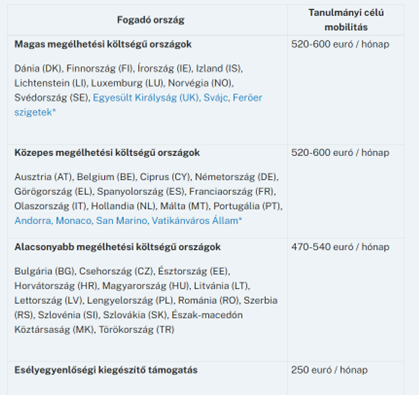
Task: Click the 'Alacsonyabb megélhetési költségű országok' heading
Action: (117, 247)
